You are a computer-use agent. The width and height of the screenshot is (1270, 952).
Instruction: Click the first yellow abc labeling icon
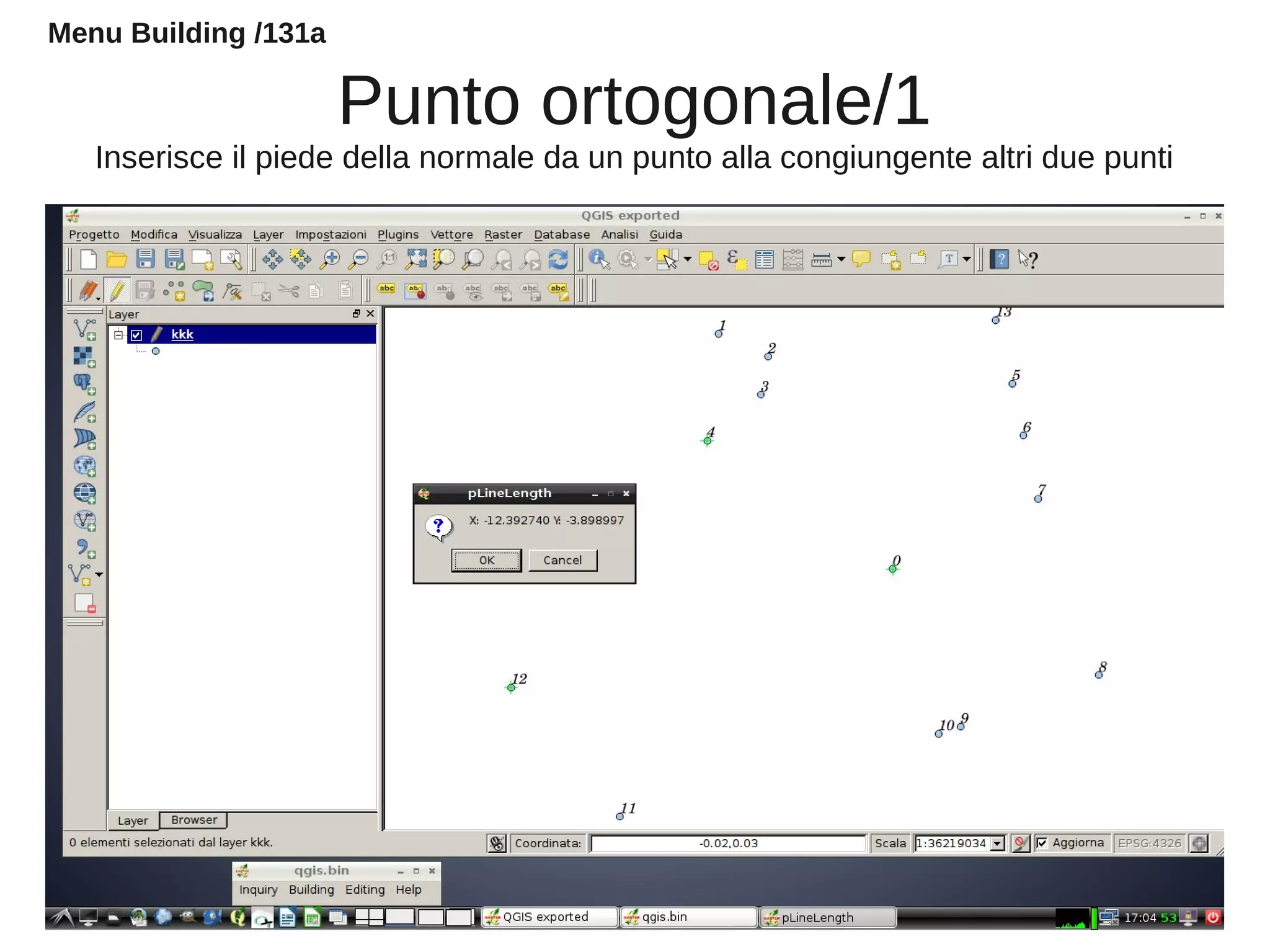coord(386,289)
